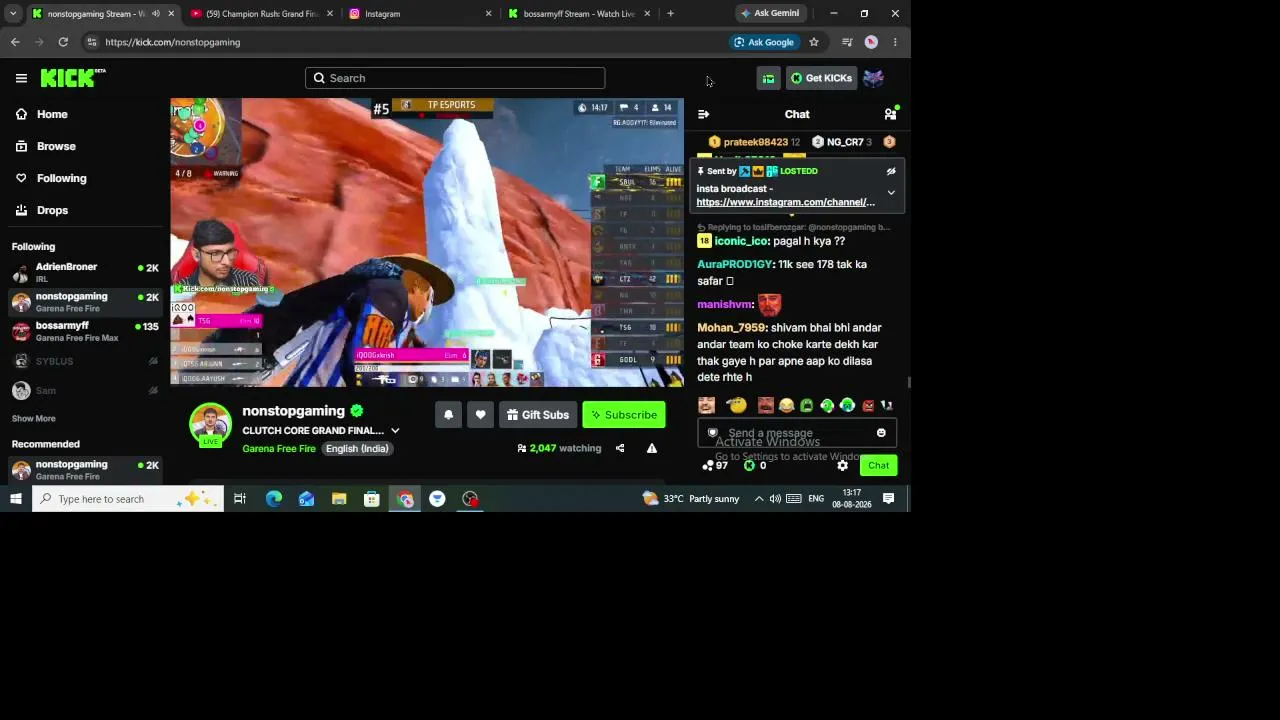Image resolution: width=1280 pixels, height=720 pixels.
Task: Click the nonstopgaming streamer avatar
Action: coord(210,425)
